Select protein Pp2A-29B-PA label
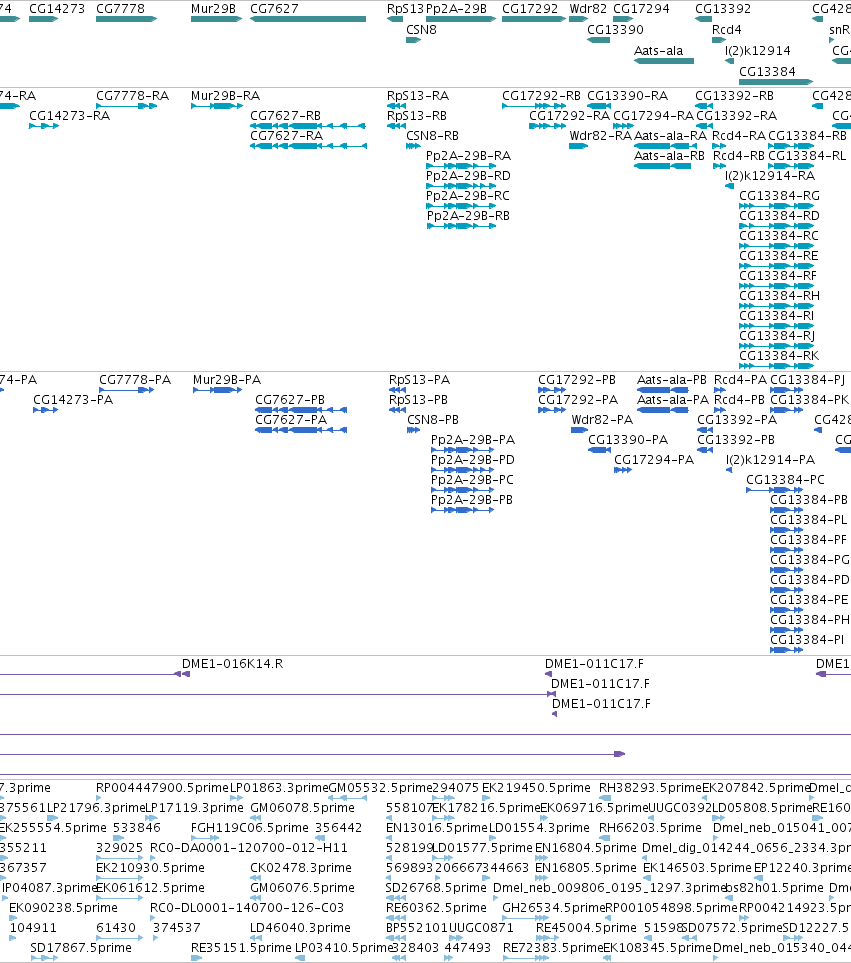The image size is (851, 963). (x=473, y=440)
